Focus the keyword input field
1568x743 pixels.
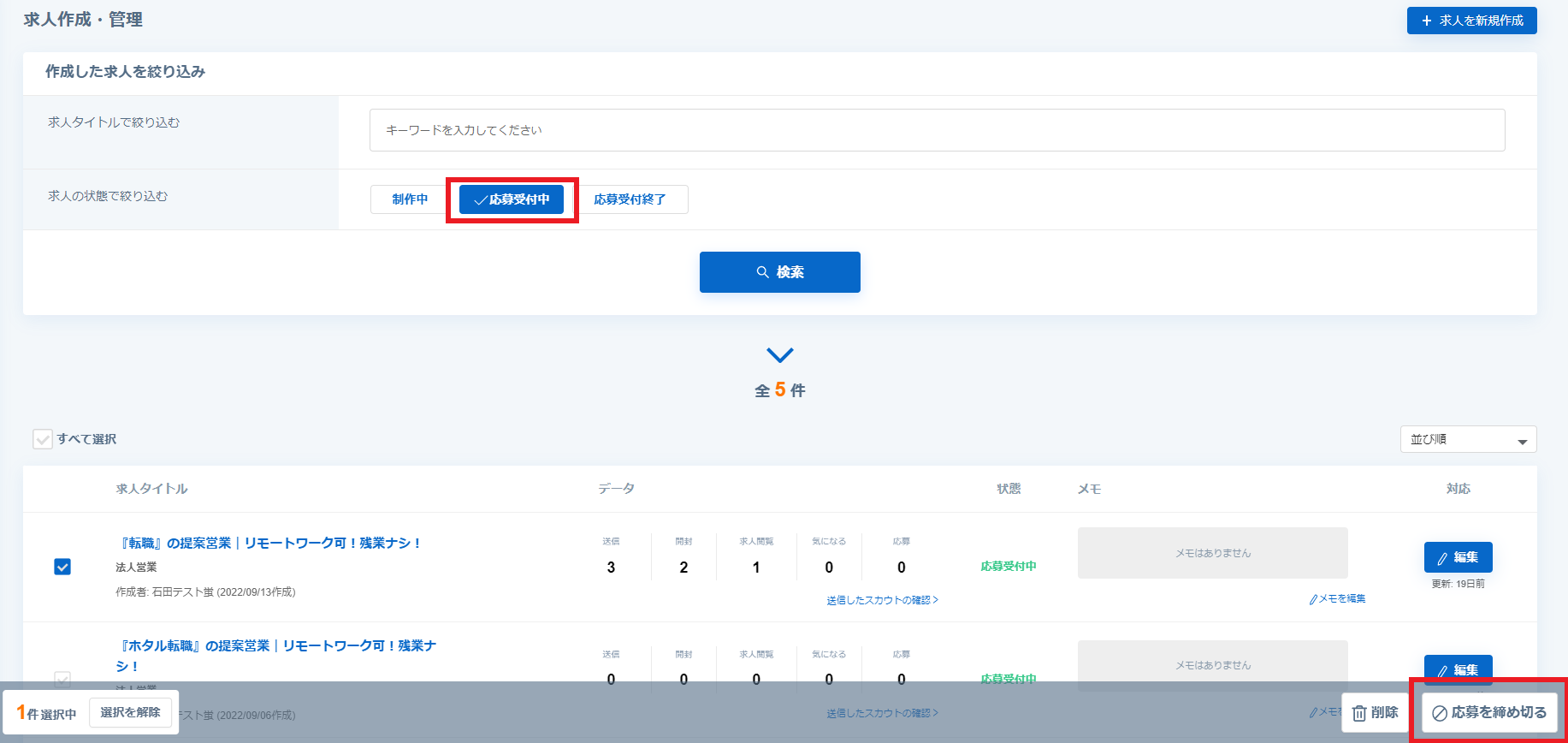pos(937,130)
